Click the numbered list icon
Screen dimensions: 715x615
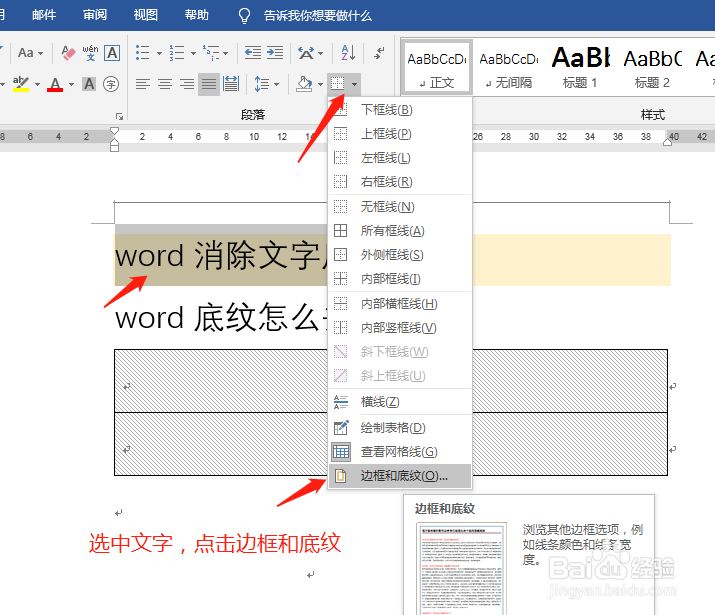tap(177, 53)
